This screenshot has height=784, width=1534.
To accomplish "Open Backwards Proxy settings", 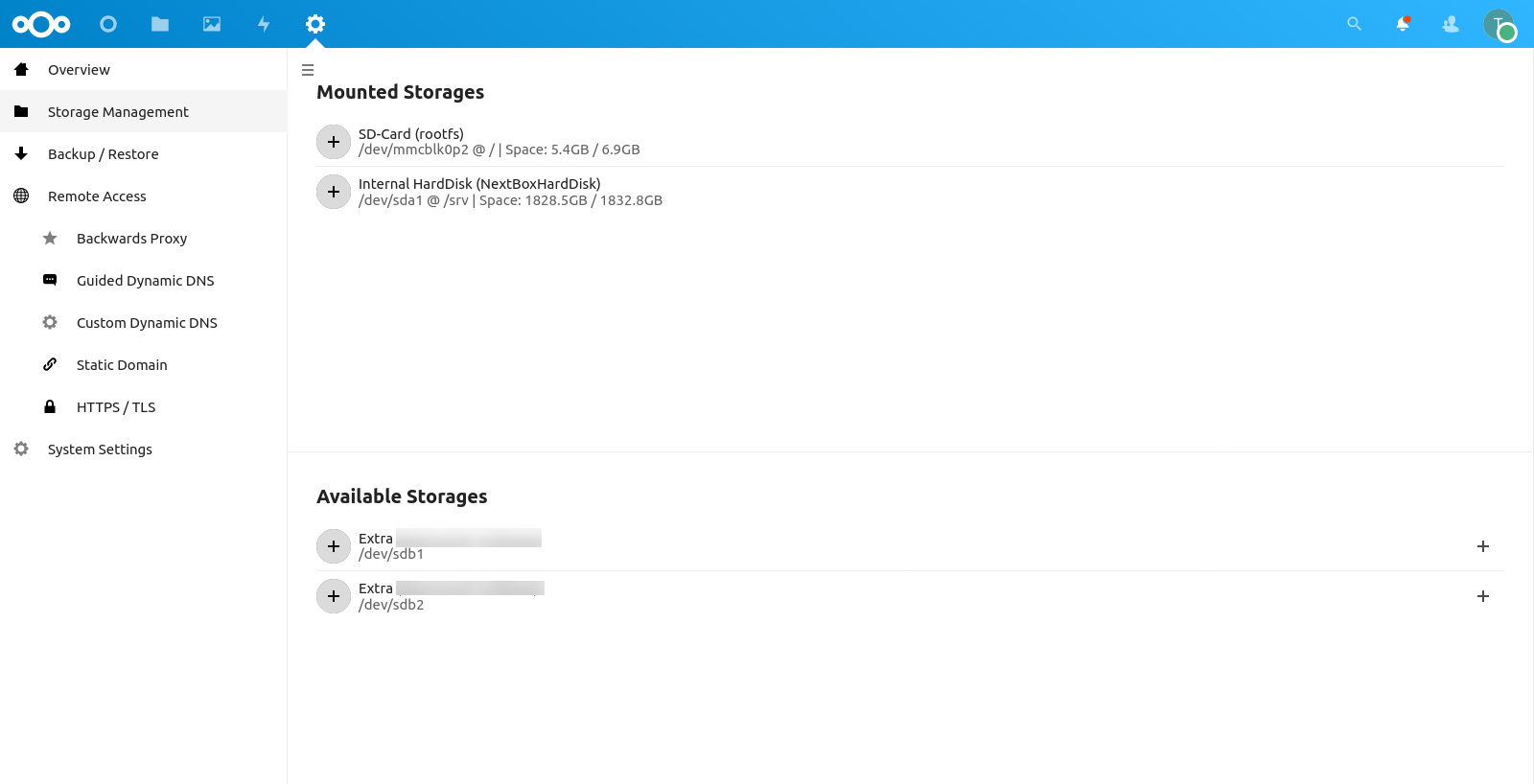I will tap(131, 239).
